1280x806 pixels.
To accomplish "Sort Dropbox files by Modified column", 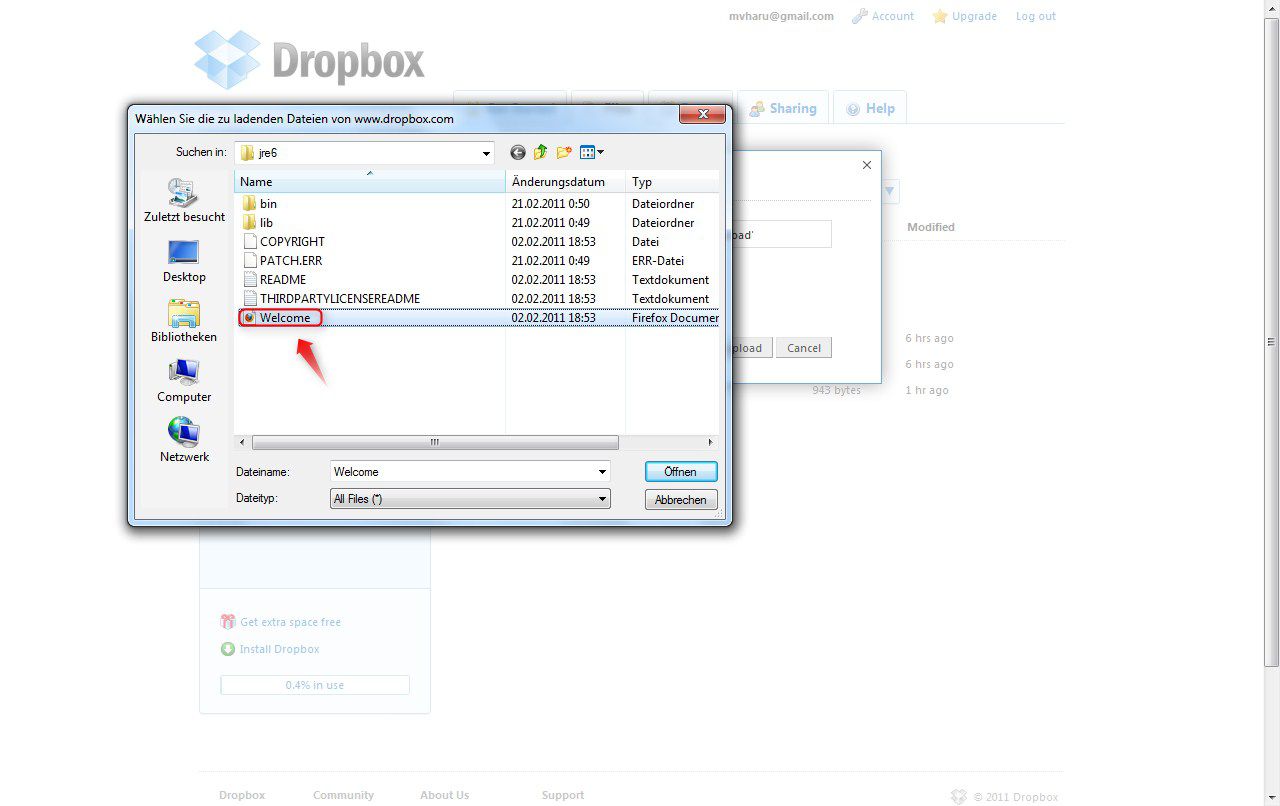I will click(x=931, y=227).
